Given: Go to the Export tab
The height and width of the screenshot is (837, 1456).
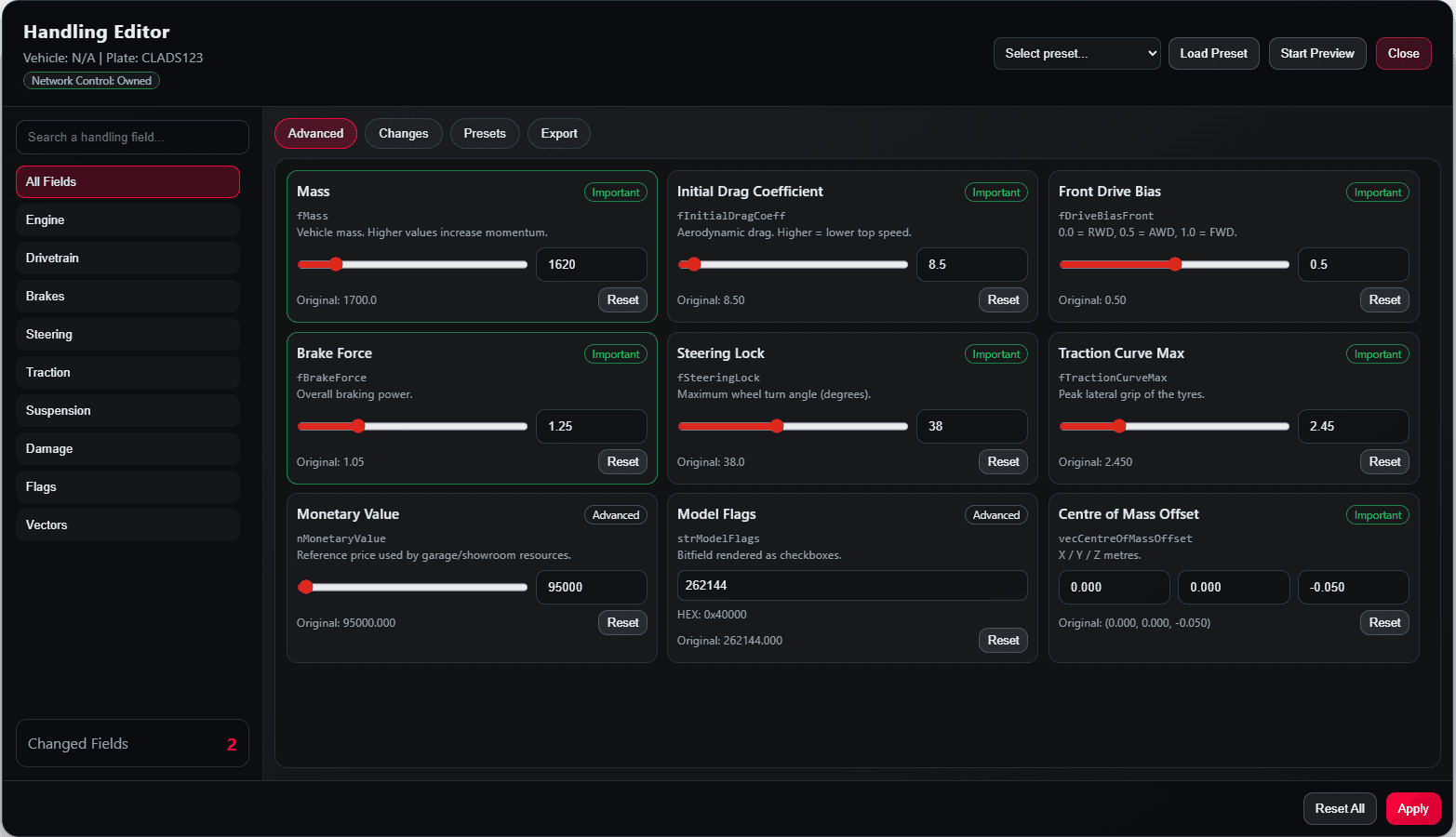Looking at the screenshot, I should pos(559,134).
